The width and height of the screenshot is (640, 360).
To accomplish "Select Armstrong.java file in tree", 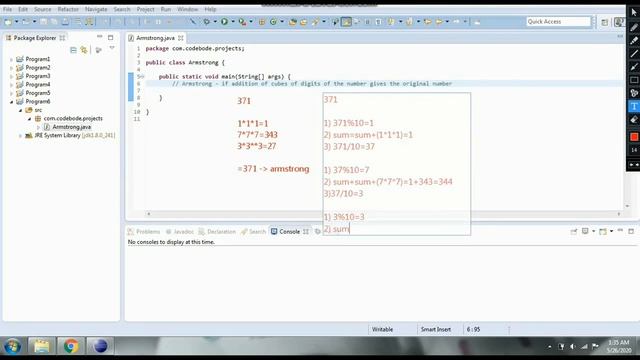I will [x=71, y=127].
